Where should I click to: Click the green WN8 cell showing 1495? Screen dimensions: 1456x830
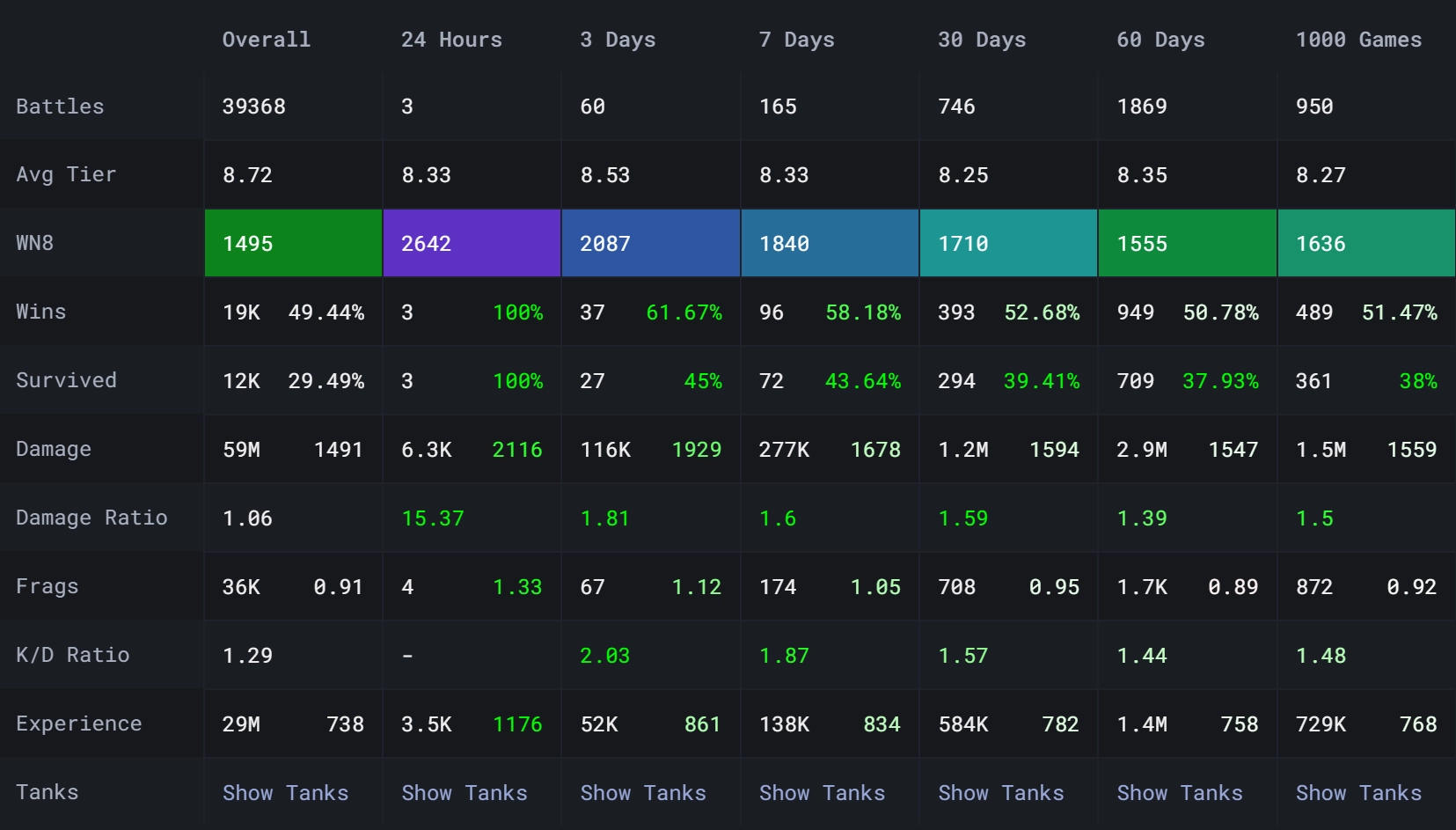(x=293, y=243)
